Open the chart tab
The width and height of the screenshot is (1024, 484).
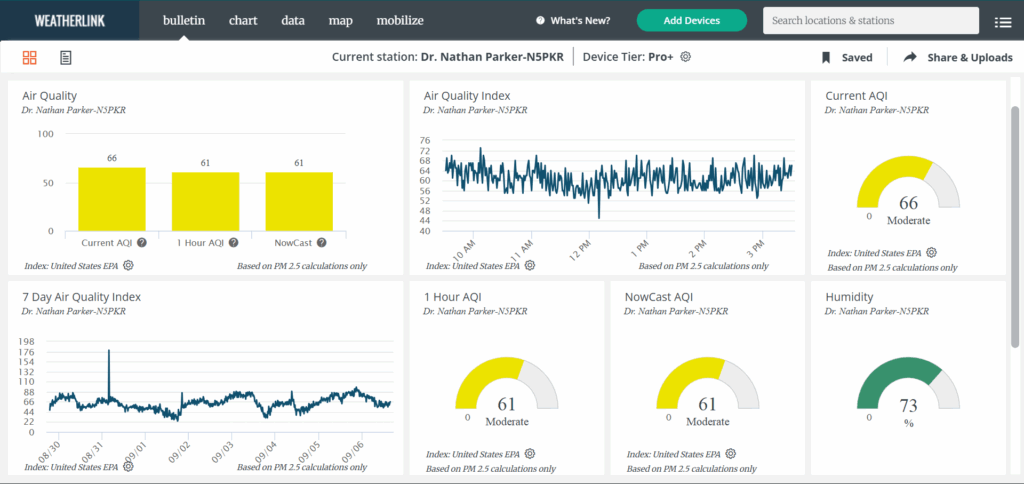tap(243, 20)
